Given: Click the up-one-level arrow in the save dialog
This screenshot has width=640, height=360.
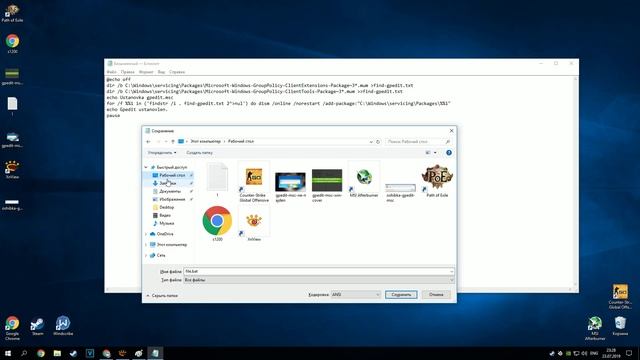Looking at the screenshot, I should click(x=173, y=142).
